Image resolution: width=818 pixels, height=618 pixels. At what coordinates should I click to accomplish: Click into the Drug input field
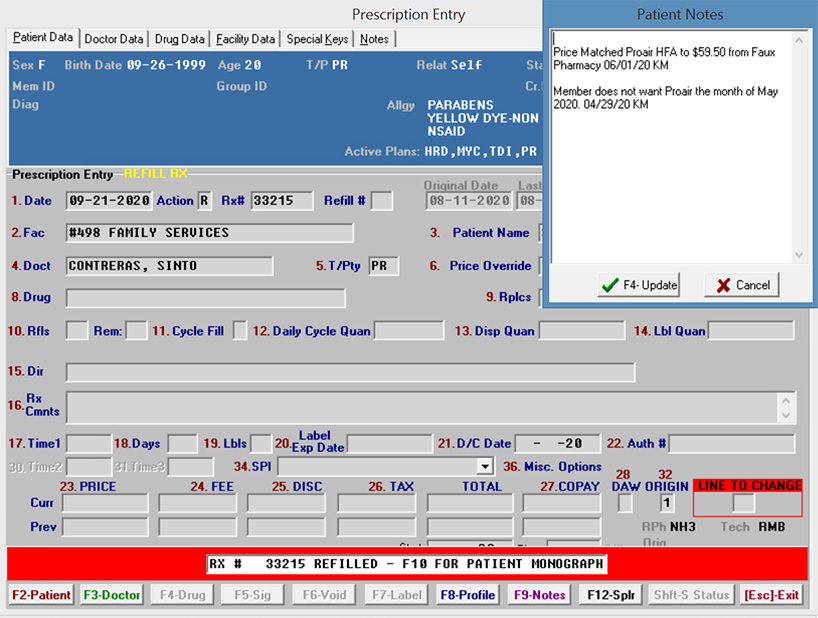(205, 298)
